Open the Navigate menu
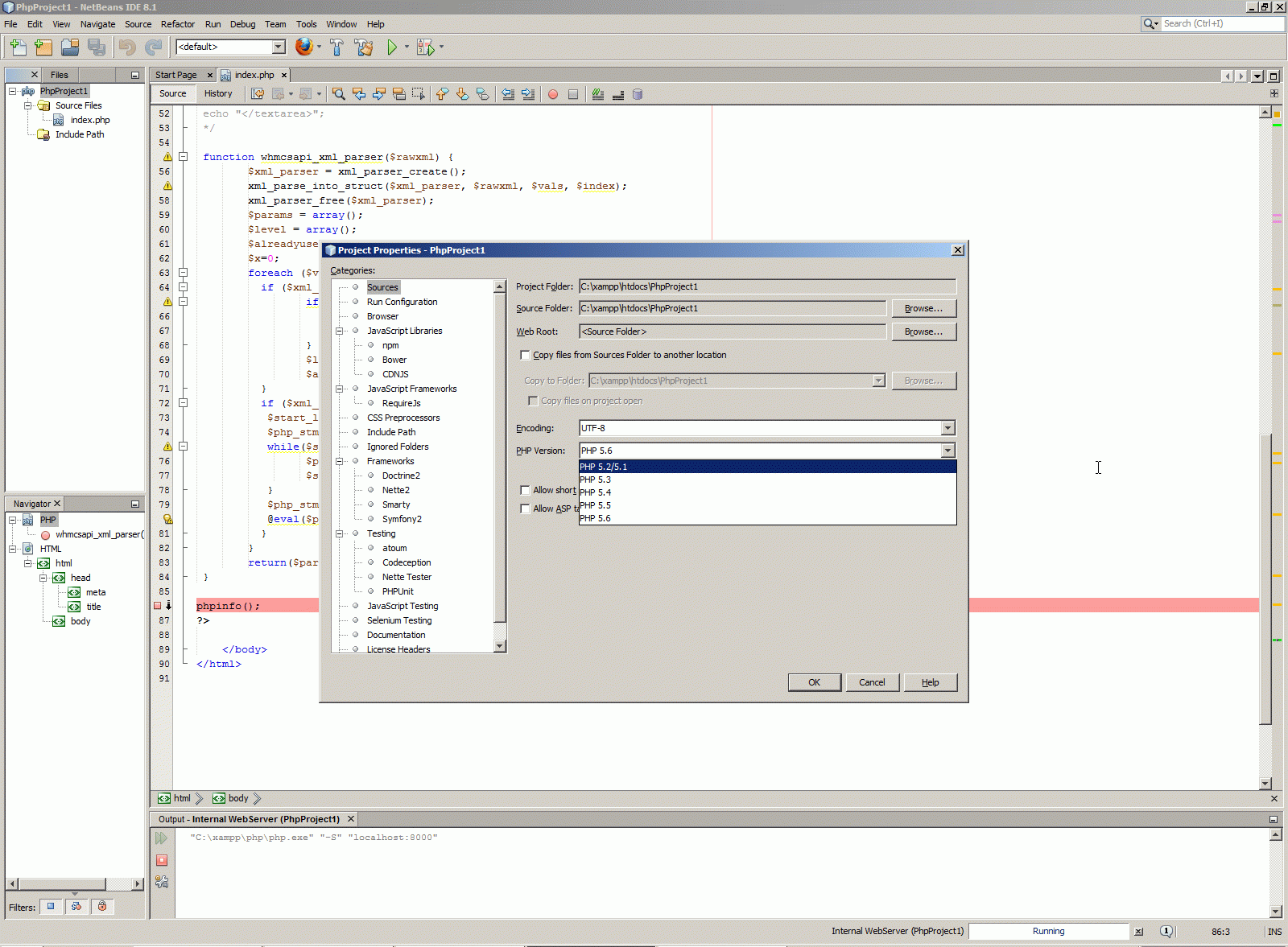 pos(97,24)
